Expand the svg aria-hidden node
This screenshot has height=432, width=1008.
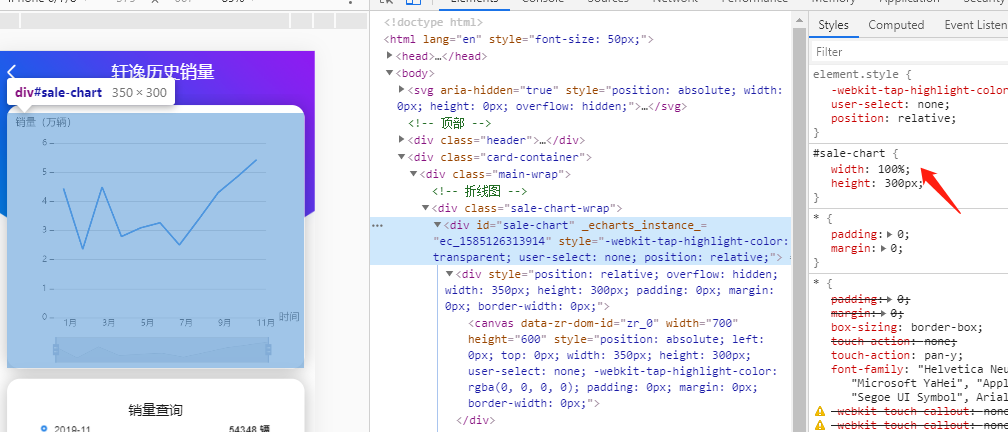[x=402, y=89]
